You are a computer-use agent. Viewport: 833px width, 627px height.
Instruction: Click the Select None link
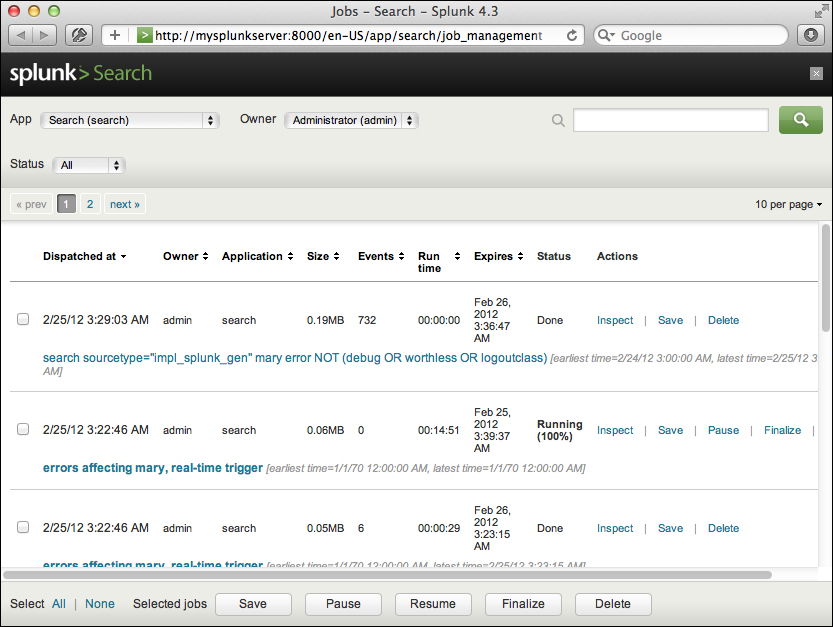(100, 604)
